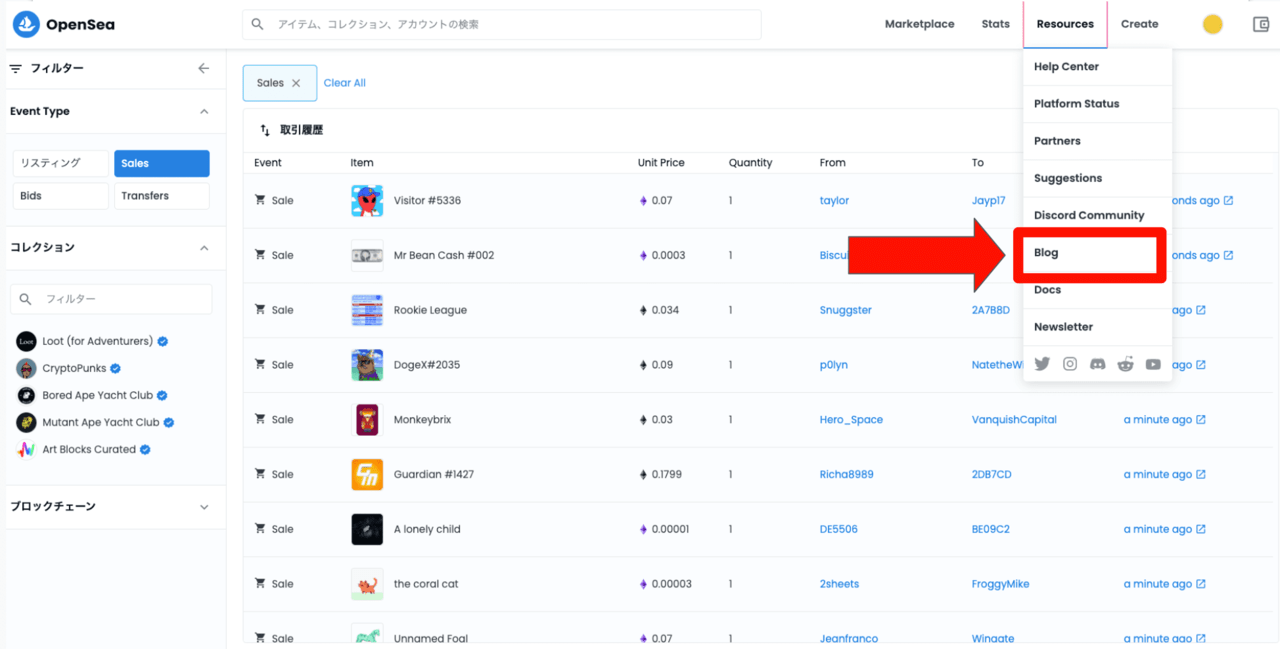Open the wallet icon in header

(1261, 24)
